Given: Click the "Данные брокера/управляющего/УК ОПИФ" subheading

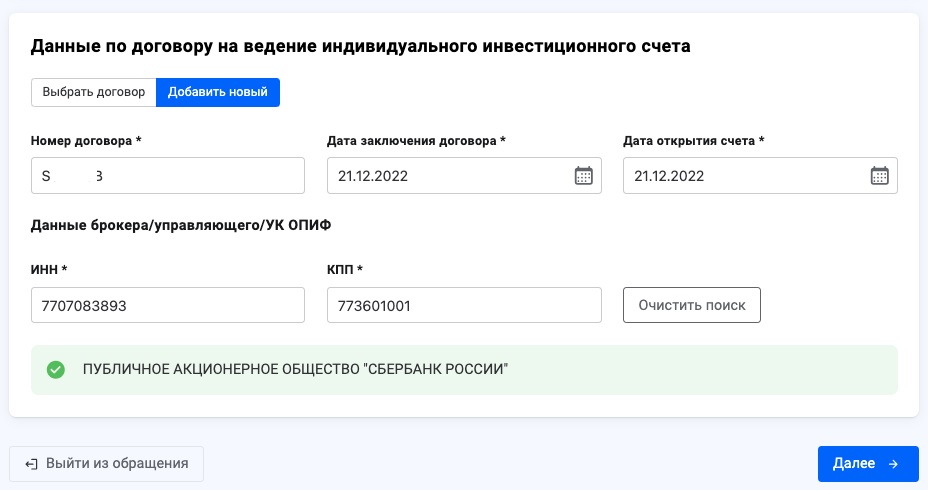Looking at the screenshot, I should point(181,225).
